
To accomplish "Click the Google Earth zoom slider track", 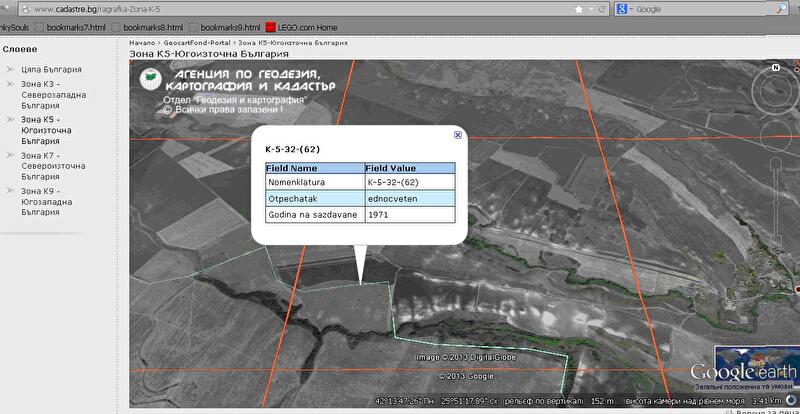I will (x=776, y=203).
